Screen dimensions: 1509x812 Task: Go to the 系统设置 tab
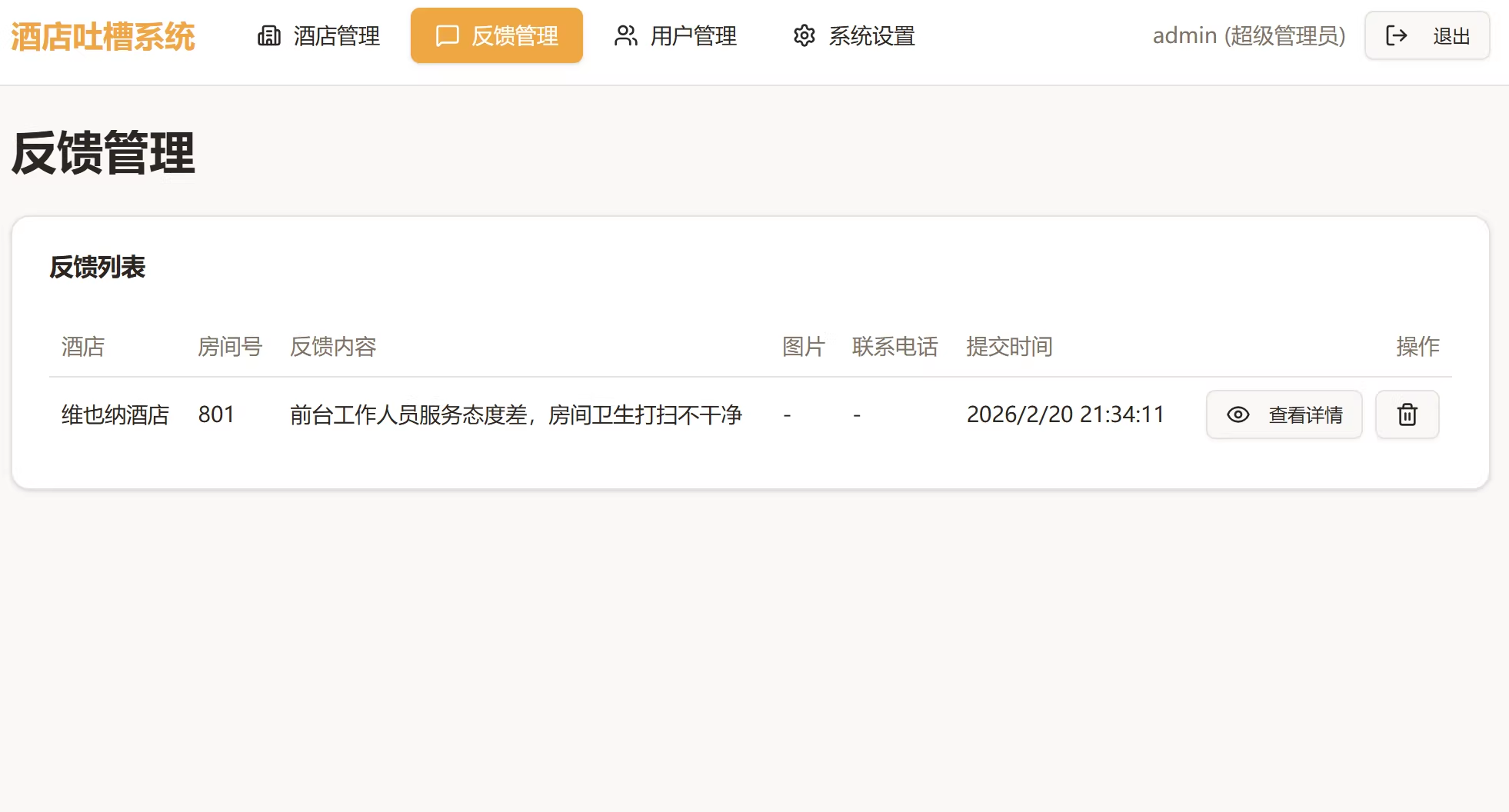pos(871,36)
